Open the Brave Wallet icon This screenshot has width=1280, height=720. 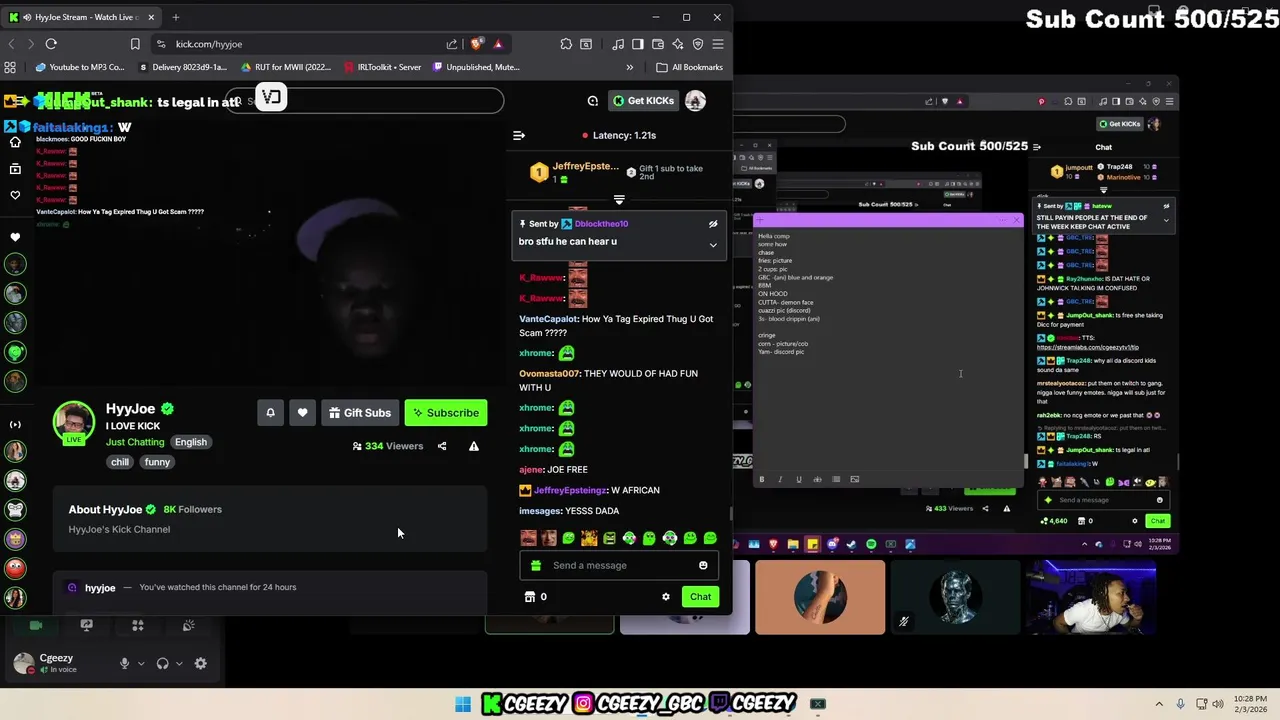(658, 44)
